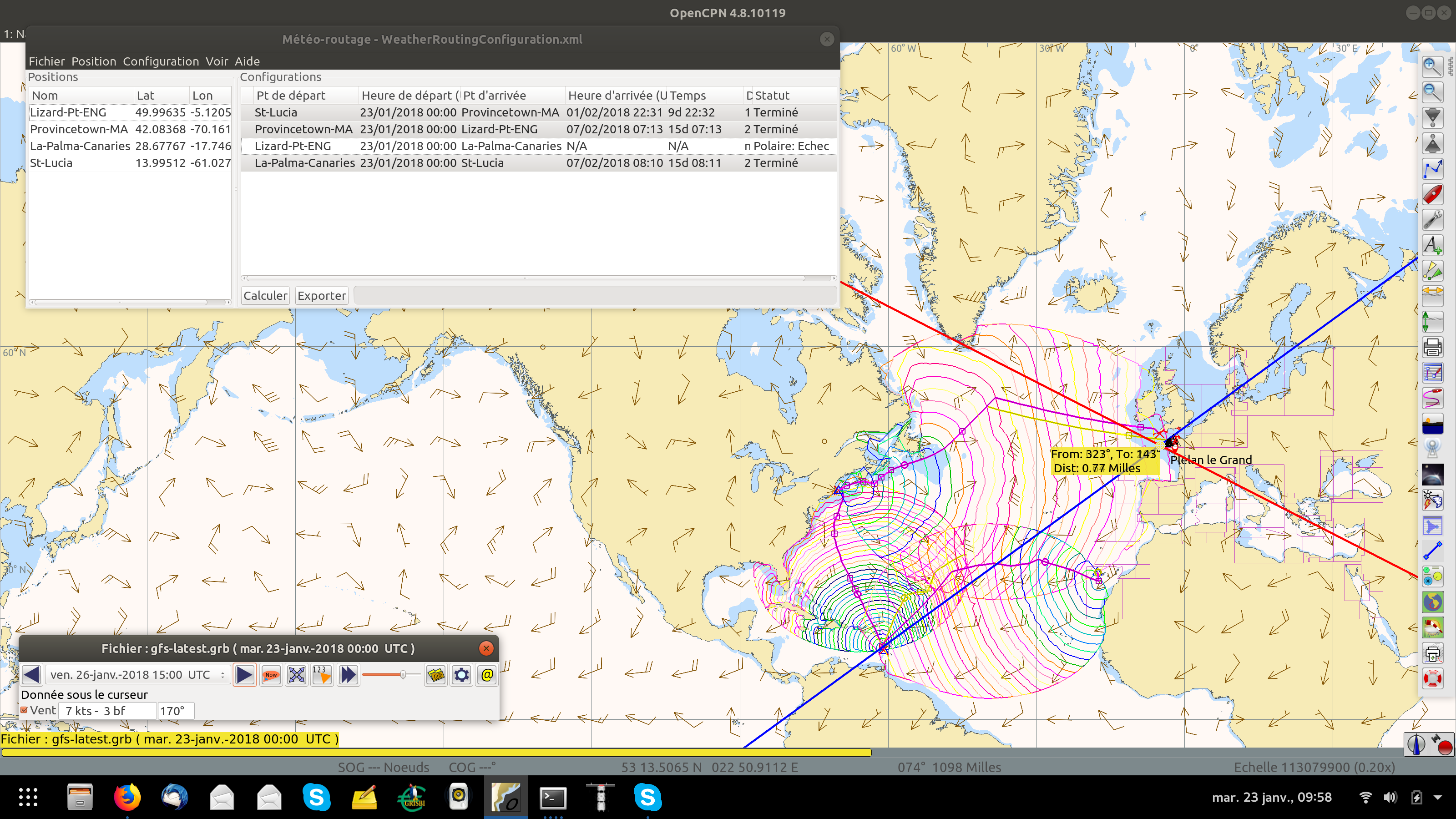Toggle tide display (green vertical arrows)

pos(1432,322)
